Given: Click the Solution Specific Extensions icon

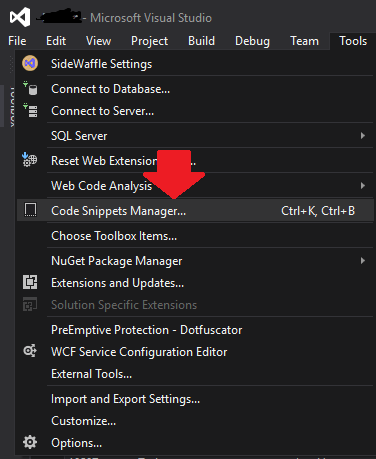Looking at the screenshot, I should click(30, 304).
